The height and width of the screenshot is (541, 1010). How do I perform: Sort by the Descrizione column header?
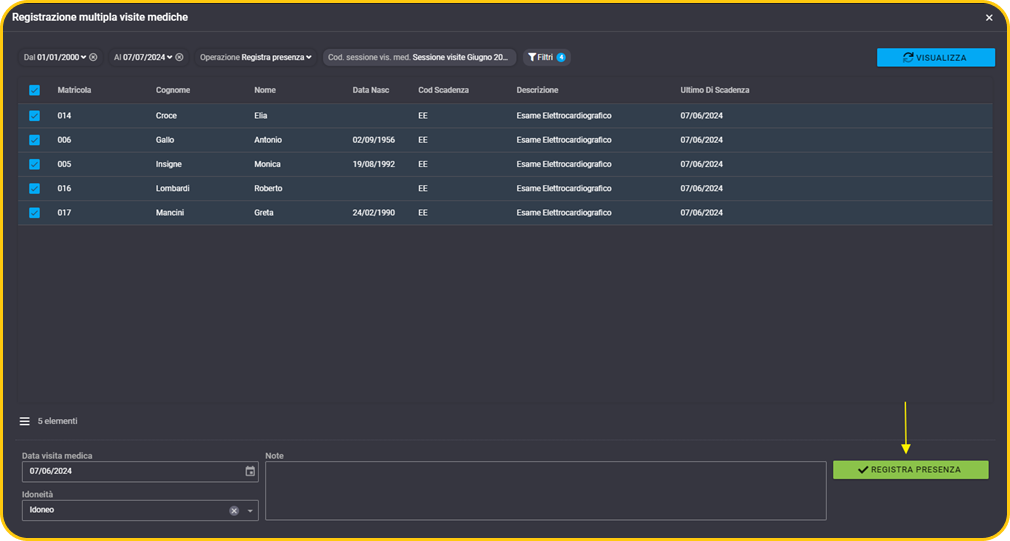[x=537, y=90]
